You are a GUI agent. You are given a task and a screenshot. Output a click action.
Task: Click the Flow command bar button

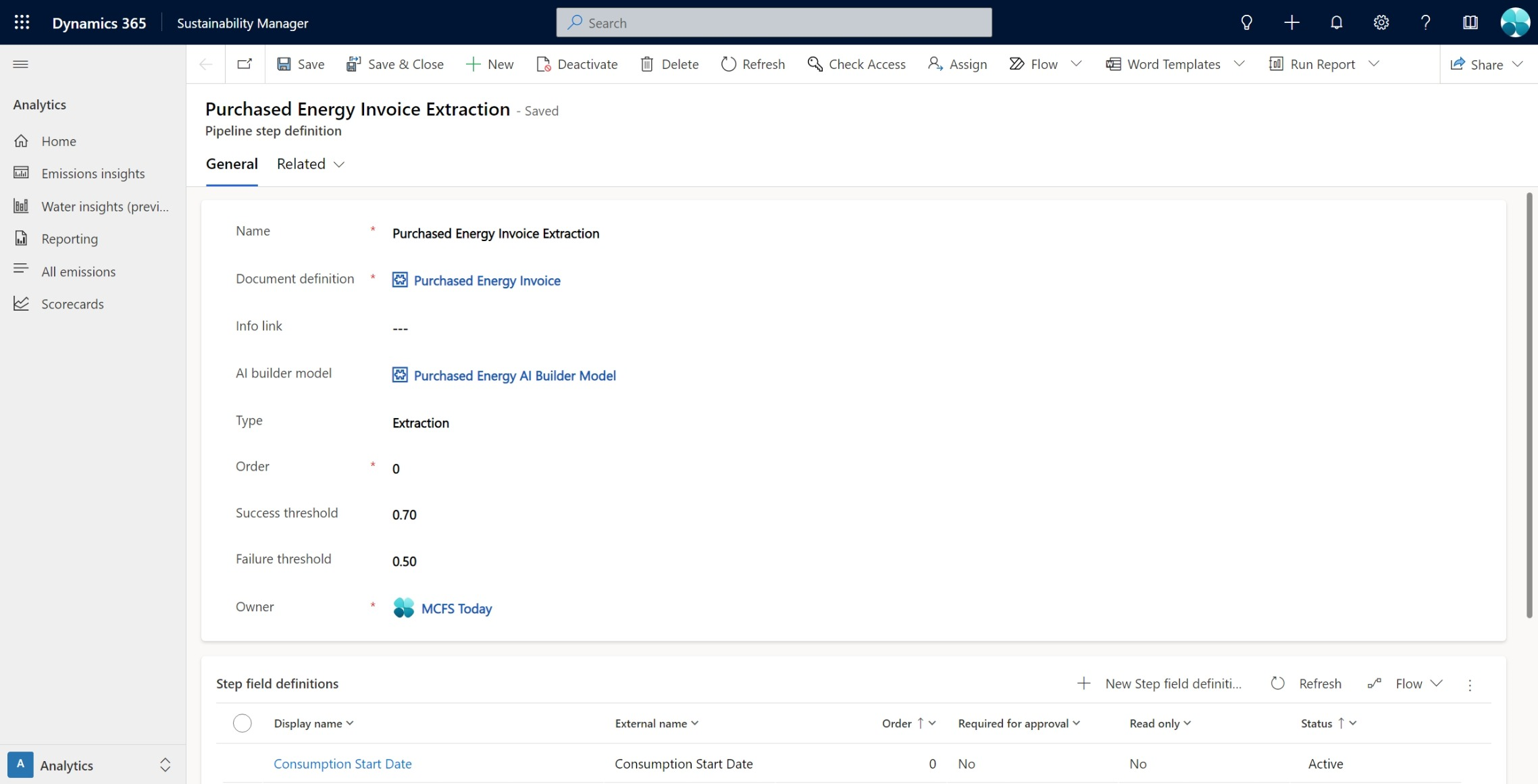pyautogui.click(x=1033, y=64)
